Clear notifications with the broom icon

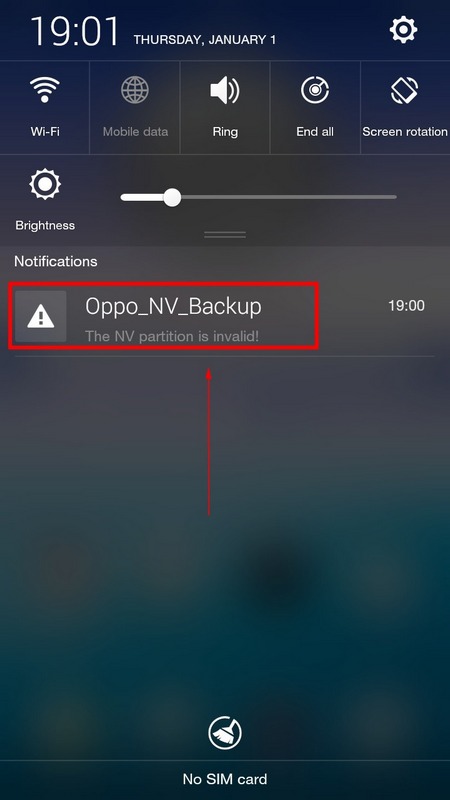coord(225,733)
